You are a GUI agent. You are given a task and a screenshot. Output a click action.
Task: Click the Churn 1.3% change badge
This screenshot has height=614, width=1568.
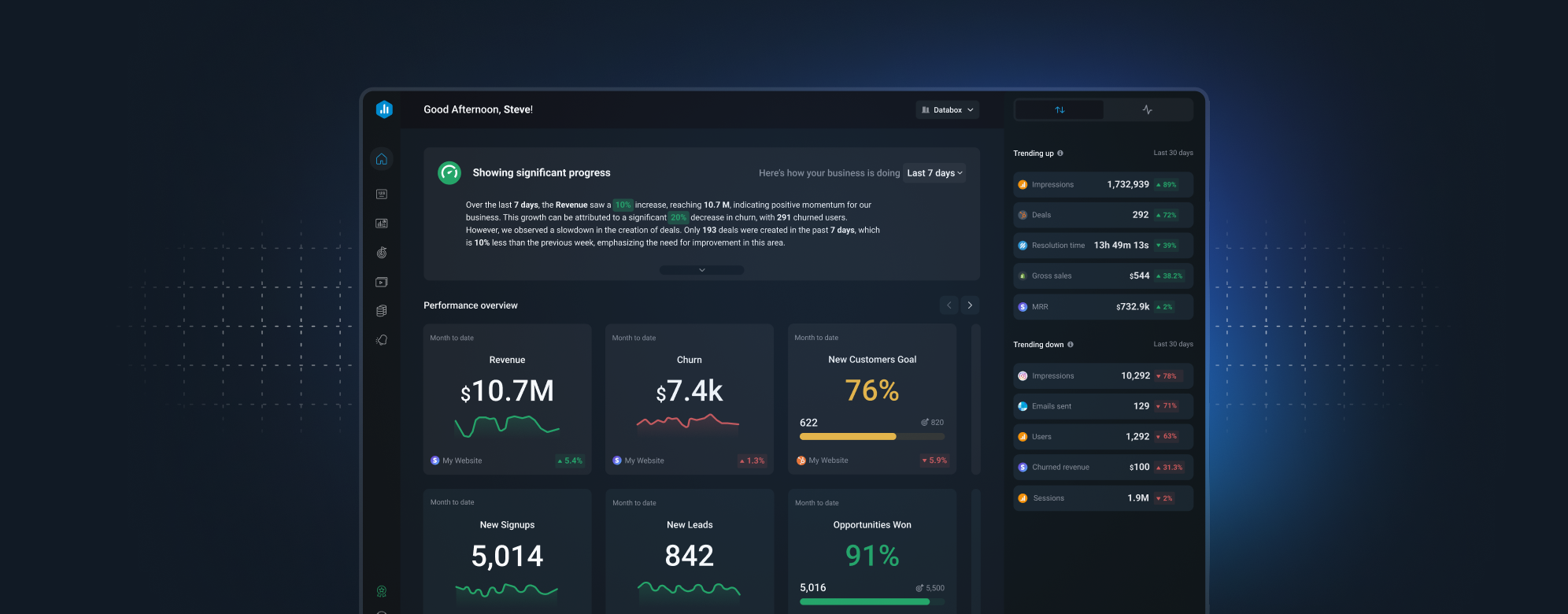click(752, 461)
